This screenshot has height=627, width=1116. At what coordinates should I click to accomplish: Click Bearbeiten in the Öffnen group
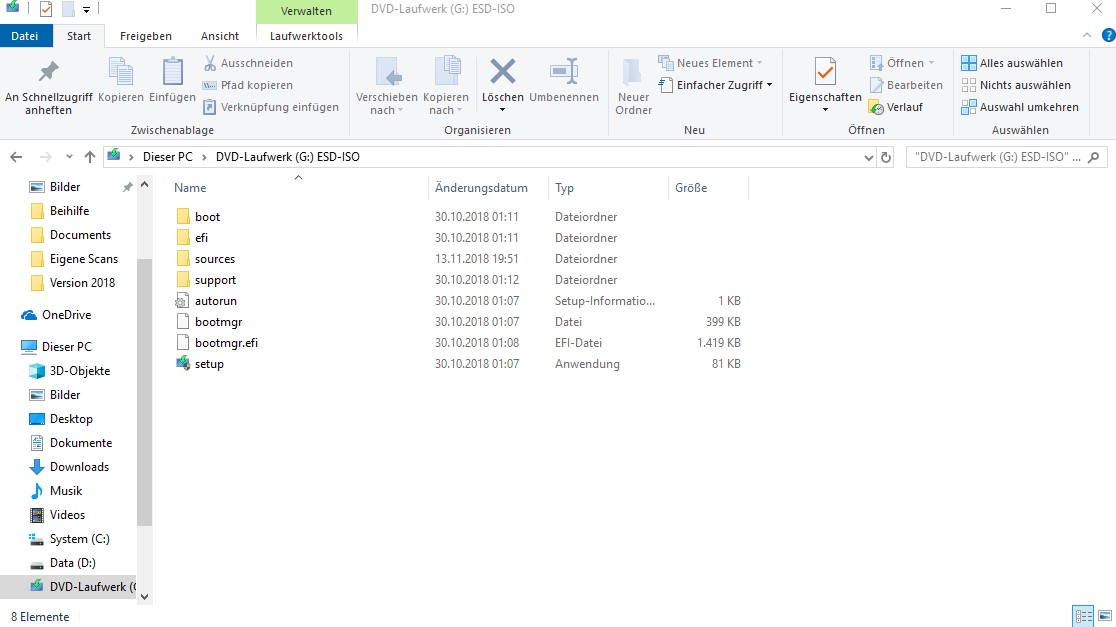[906, 85]
